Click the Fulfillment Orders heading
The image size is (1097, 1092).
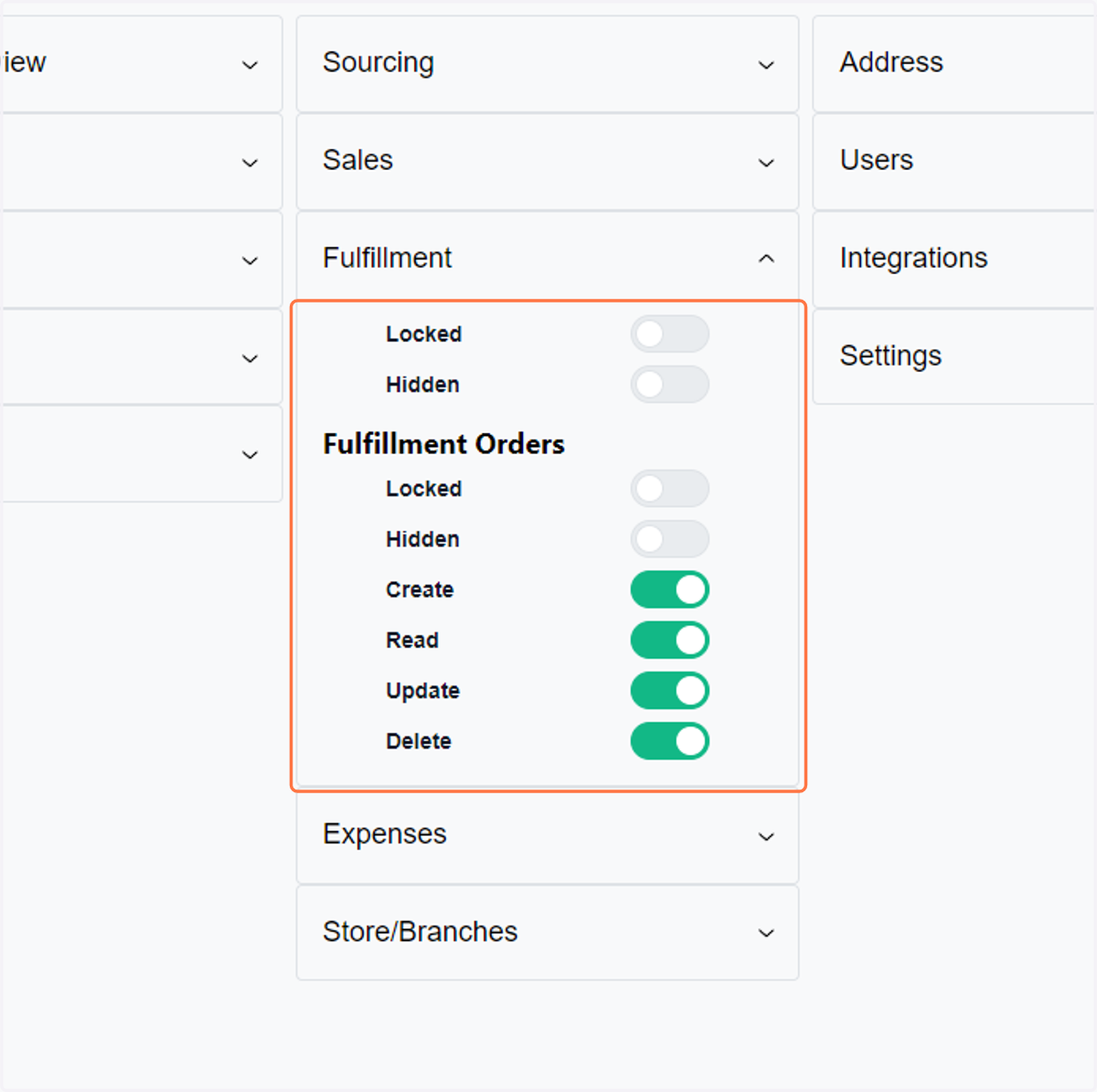(443, 444)
